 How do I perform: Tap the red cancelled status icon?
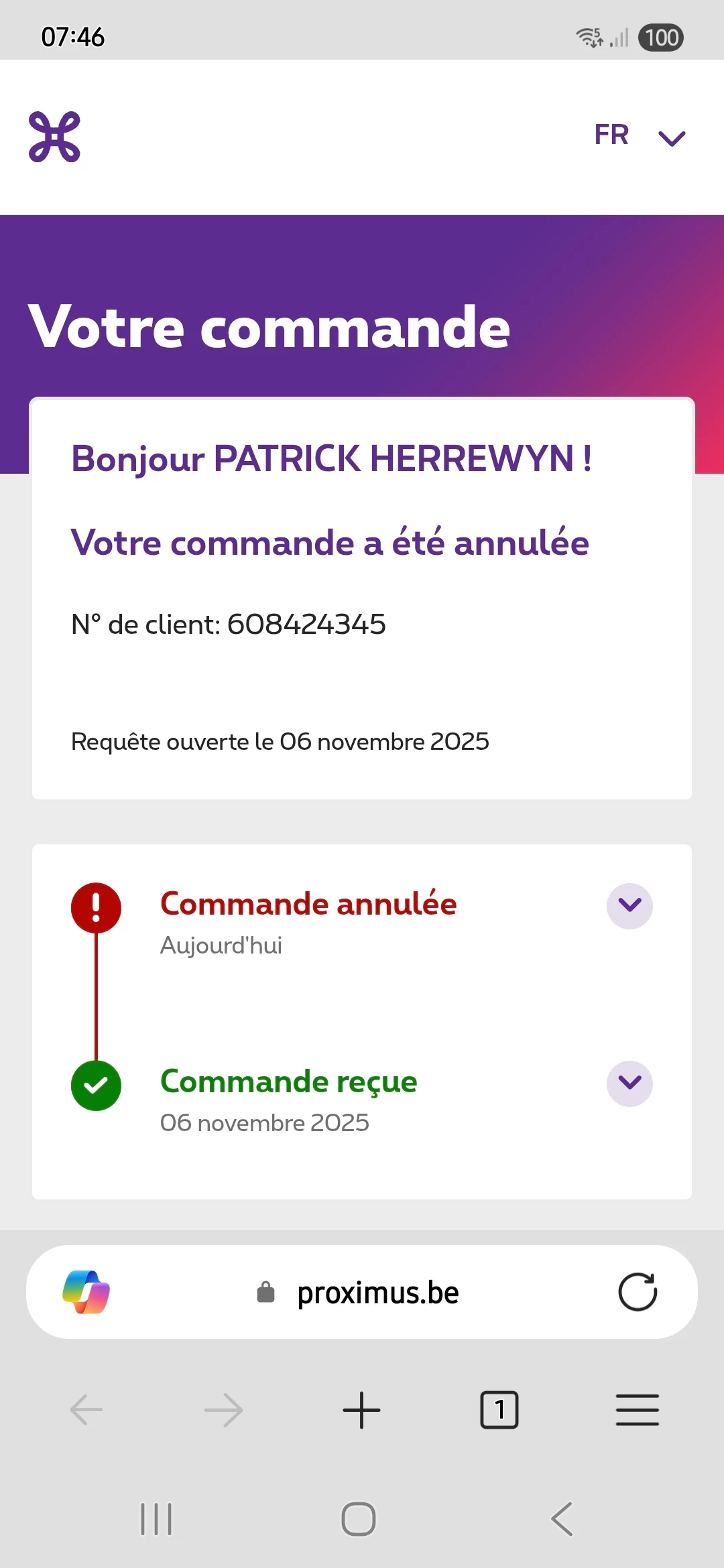point(96,908)
